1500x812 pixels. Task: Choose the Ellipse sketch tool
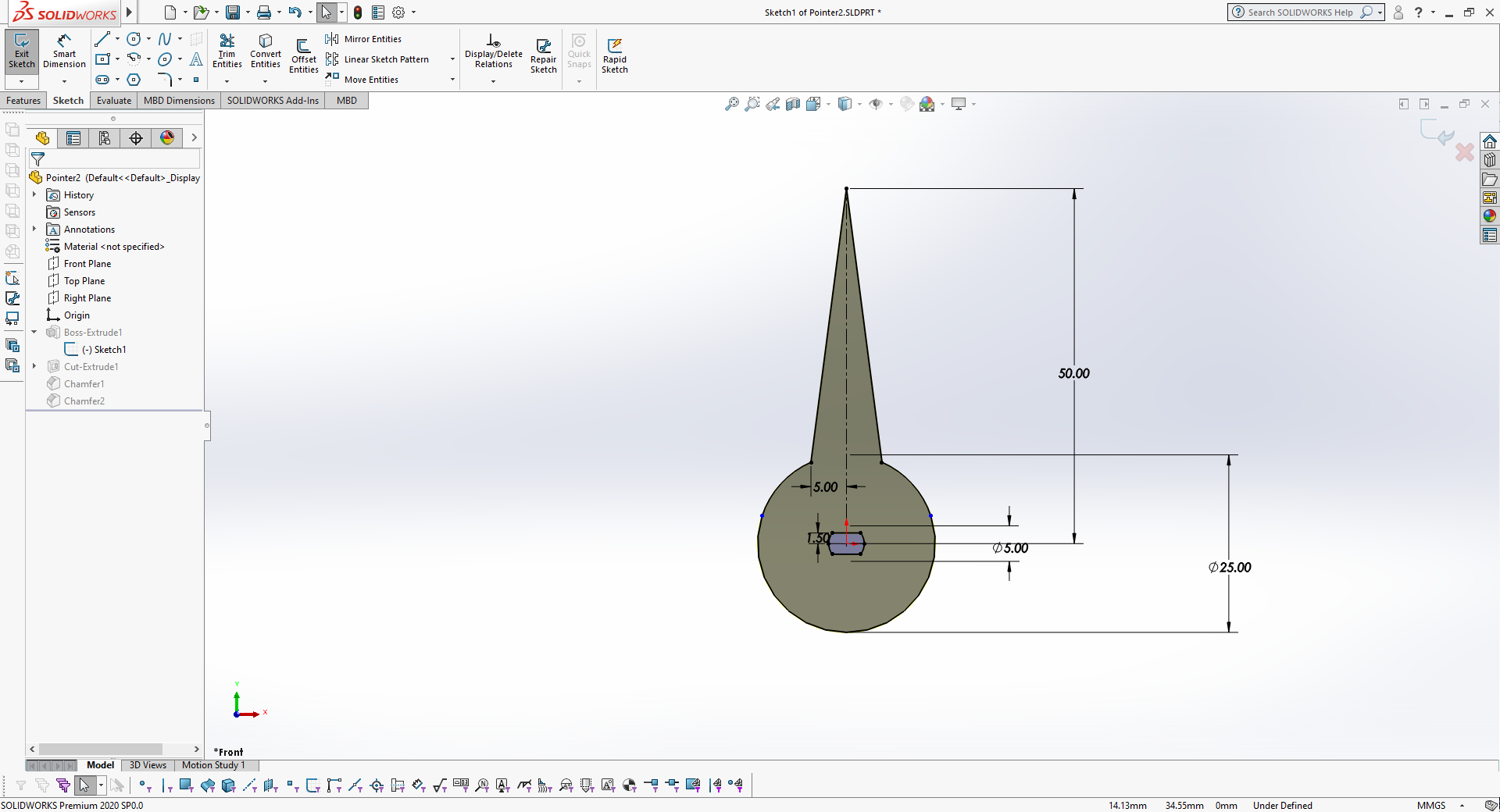pyautogui.click(x=165, y=59)
